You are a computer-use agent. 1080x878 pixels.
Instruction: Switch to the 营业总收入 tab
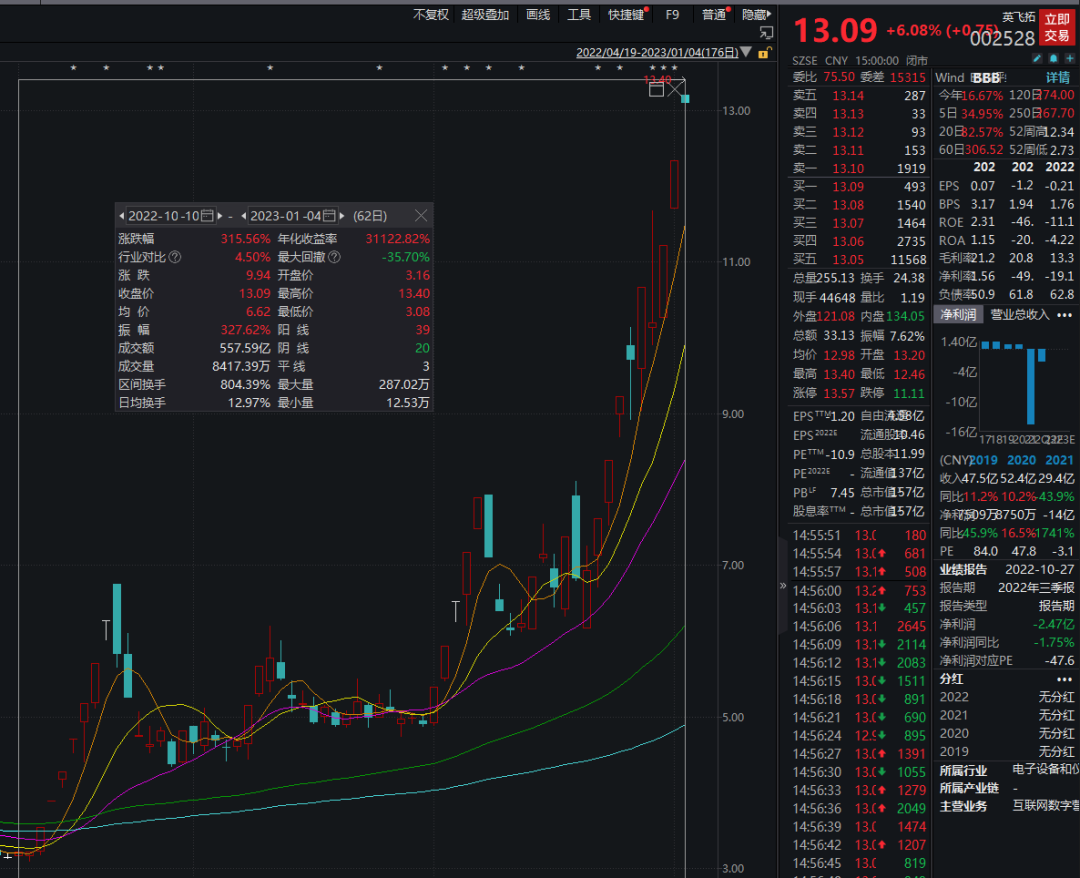[x=1019, y=315]
